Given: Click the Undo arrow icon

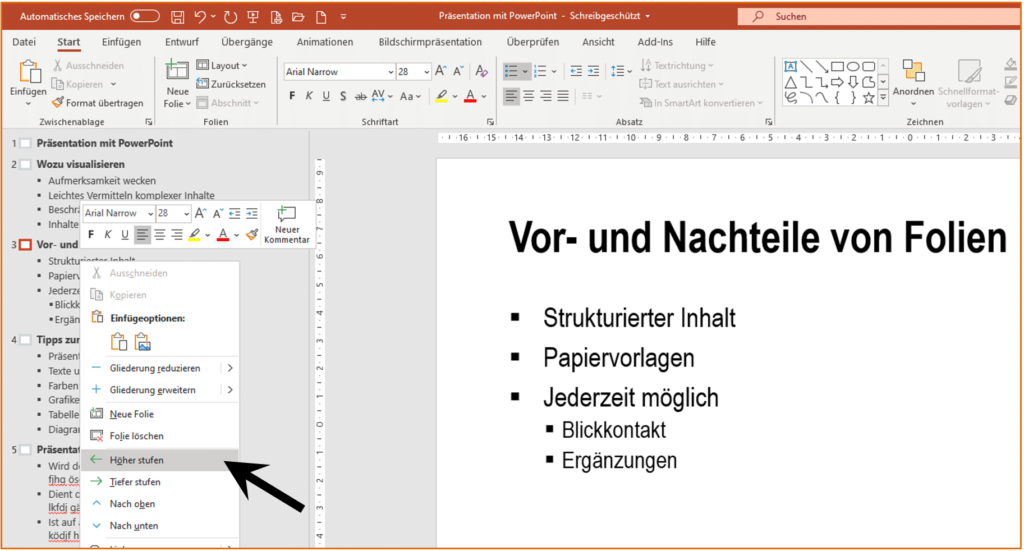Looking at the screenshot, I should coord(200,16).
